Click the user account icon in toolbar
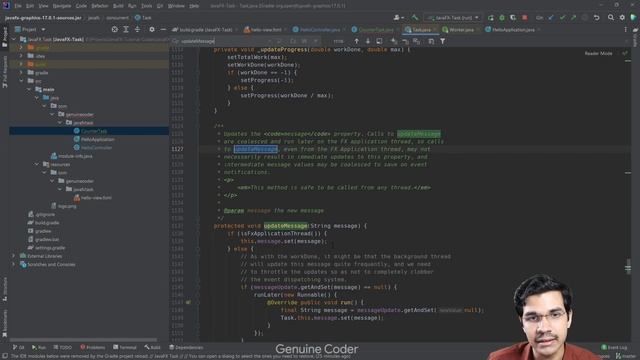Viewport: 640px width, 360px height. pyautogui.click(x=398, y=18)
